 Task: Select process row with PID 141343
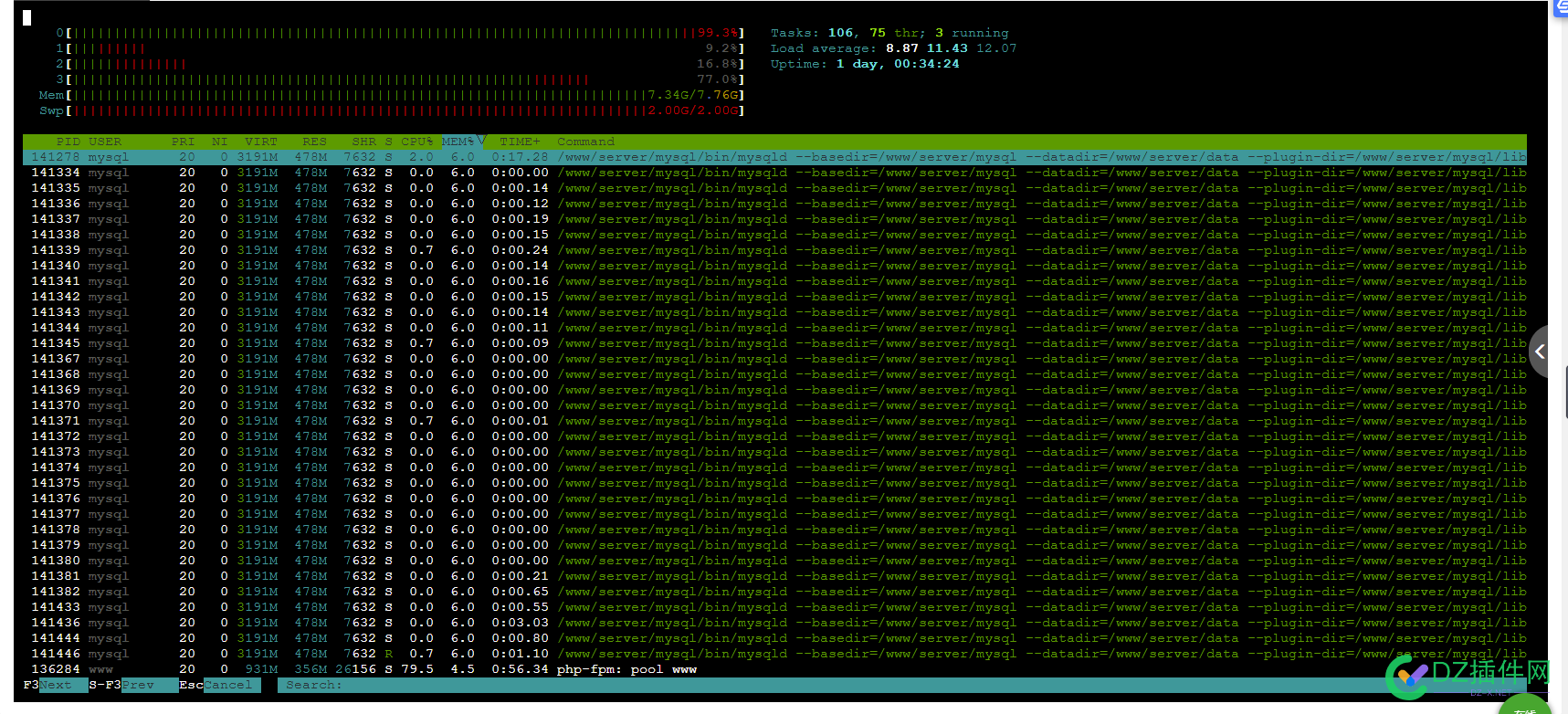tap(774, 312)
